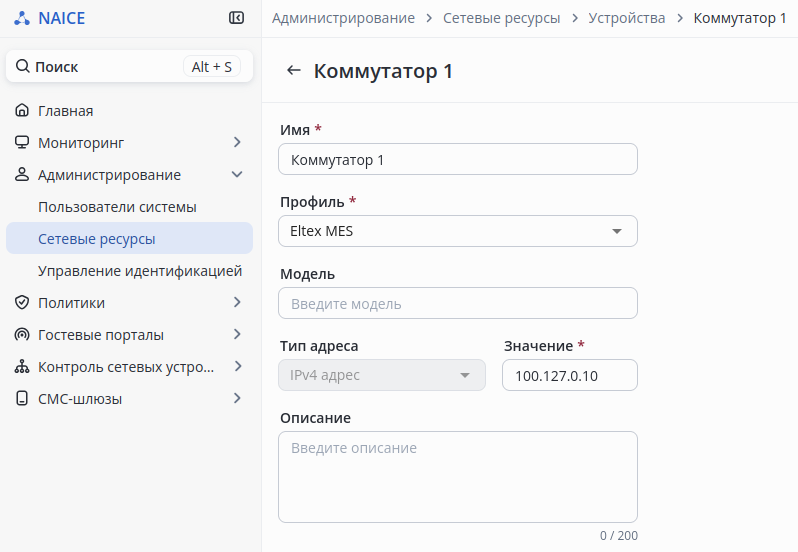This screenshot has height=552, width=798.
Task: Click the Главная home icon
Action: coord(22,111)
